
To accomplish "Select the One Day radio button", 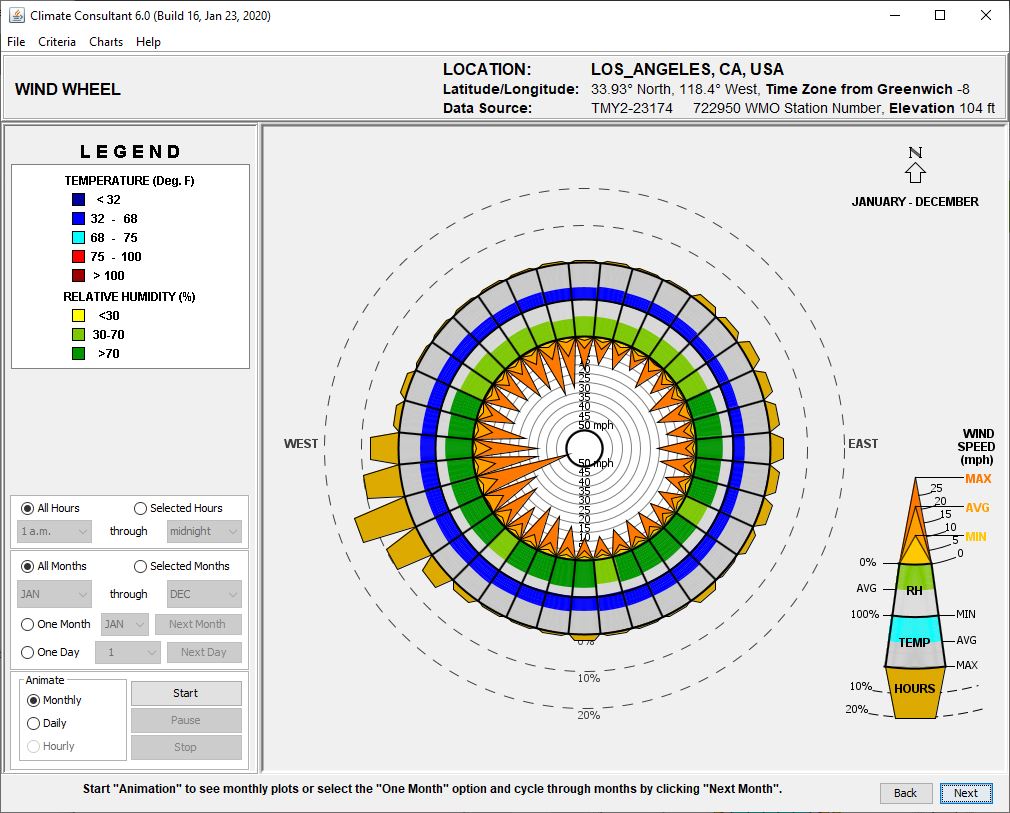I will [29, 652].
